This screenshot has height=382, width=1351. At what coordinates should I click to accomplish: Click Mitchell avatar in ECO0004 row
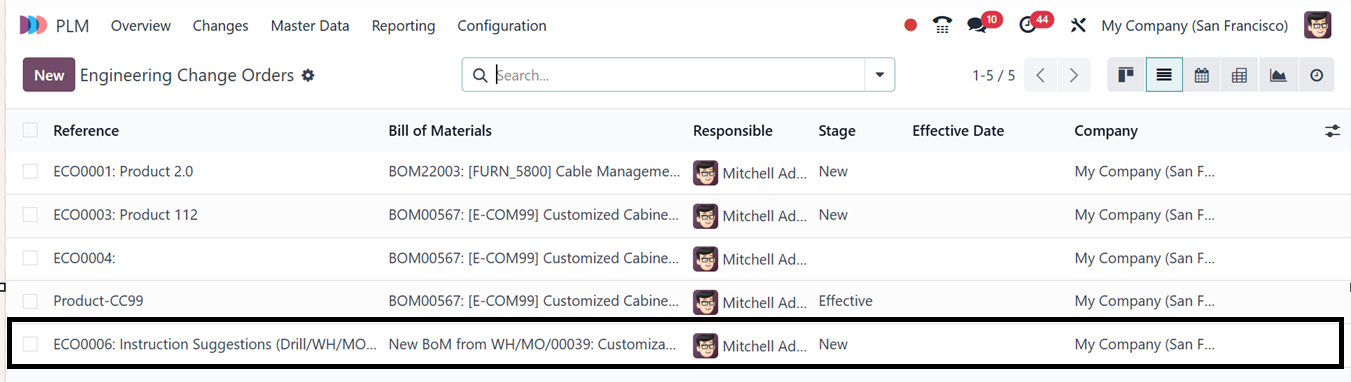[x=706, y=259]
